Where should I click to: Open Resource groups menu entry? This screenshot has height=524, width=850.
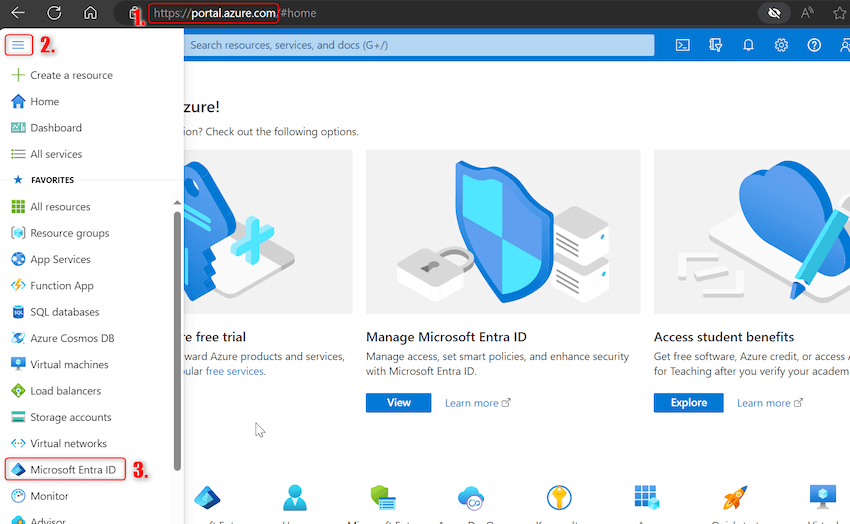[69, 233]
